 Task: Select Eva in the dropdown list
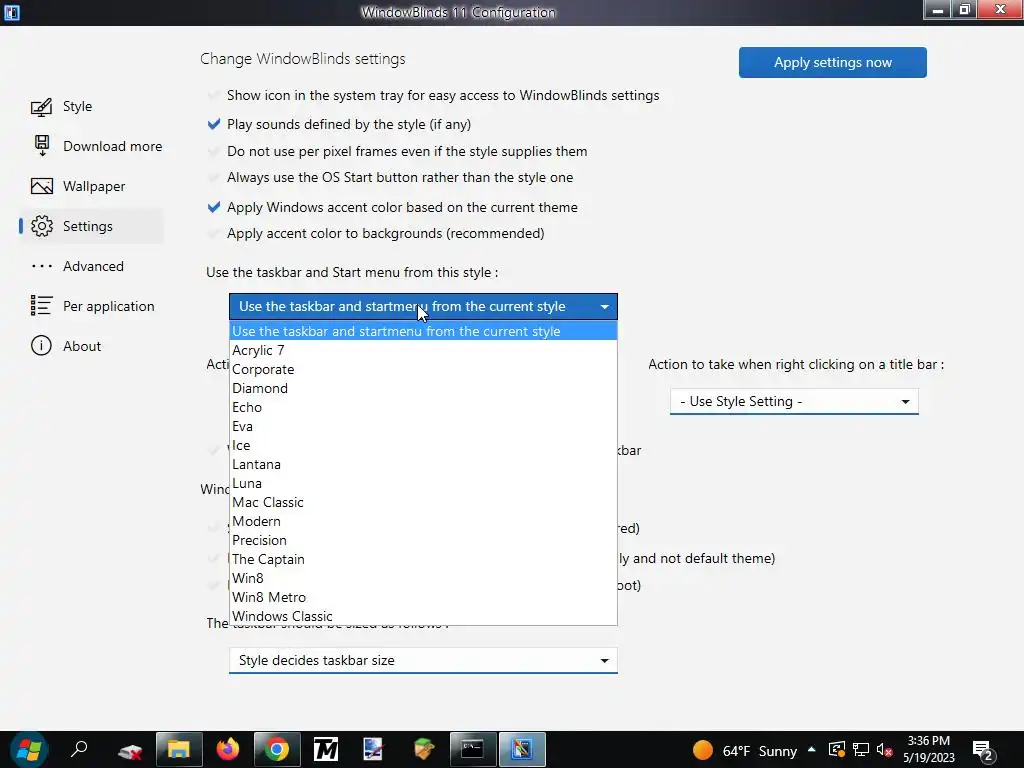coord(423,426)
